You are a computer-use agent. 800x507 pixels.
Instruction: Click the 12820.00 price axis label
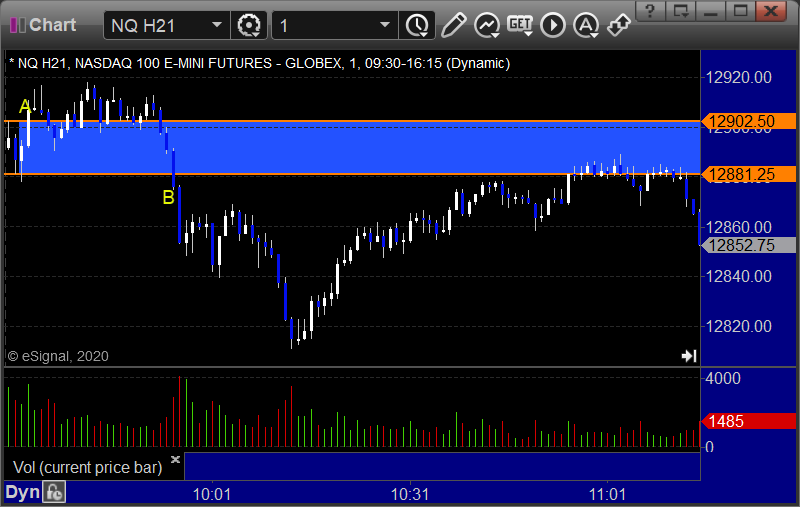click(x=738, y=326)
